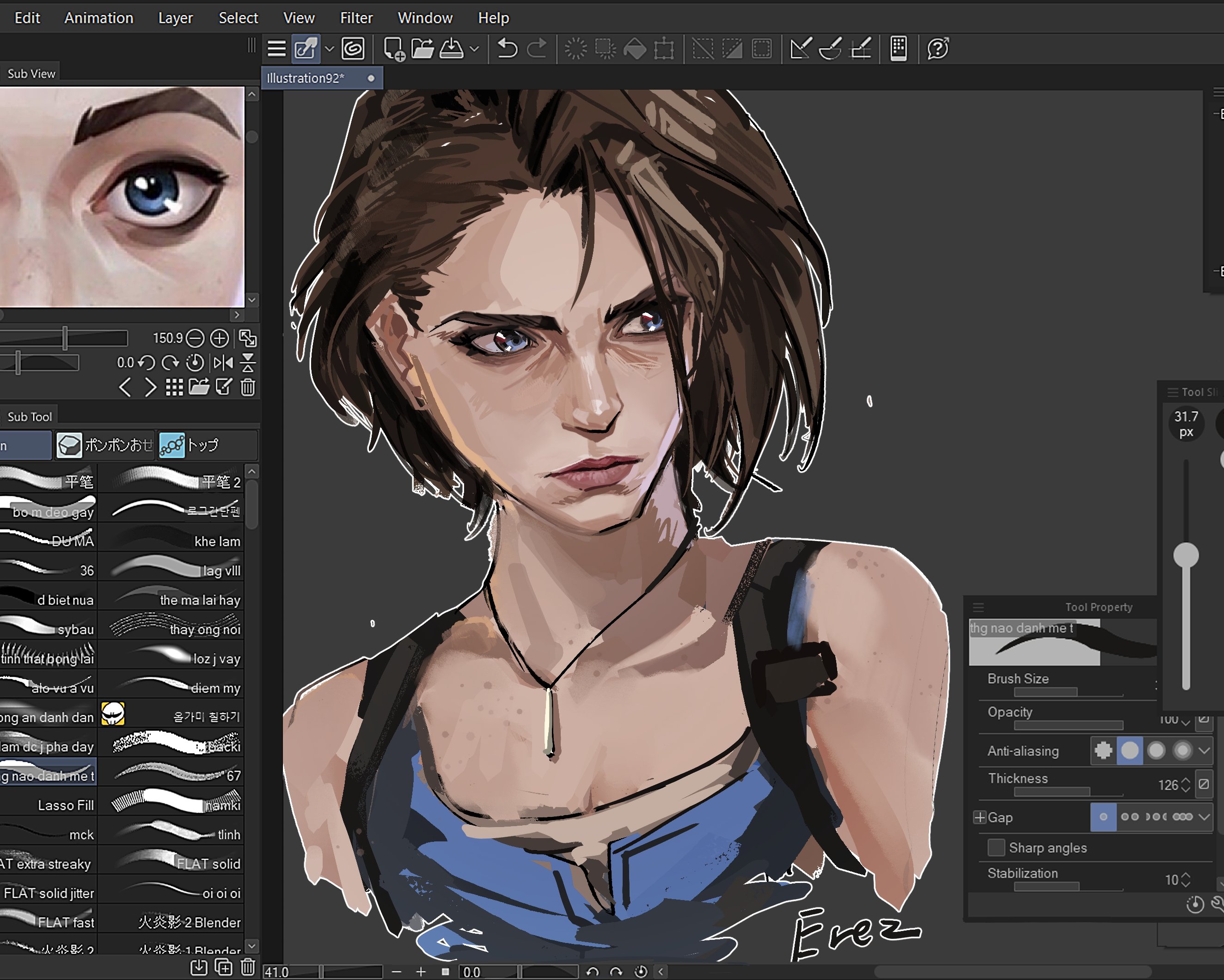Show the previous Sub View image
Viewport: 1224px width, 980px height.
125,388
